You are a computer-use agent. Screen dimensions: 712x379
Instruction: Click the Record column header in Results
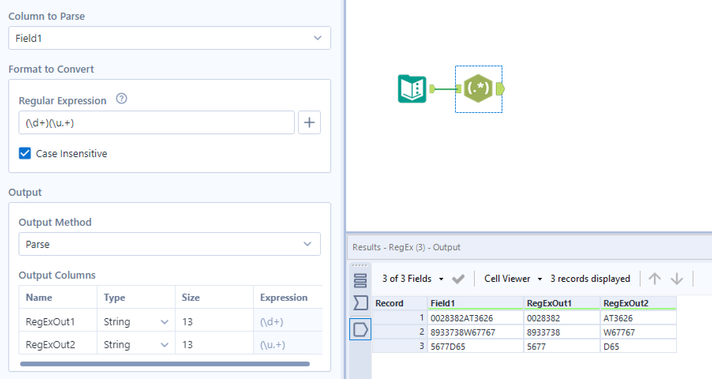pos(400,303)
